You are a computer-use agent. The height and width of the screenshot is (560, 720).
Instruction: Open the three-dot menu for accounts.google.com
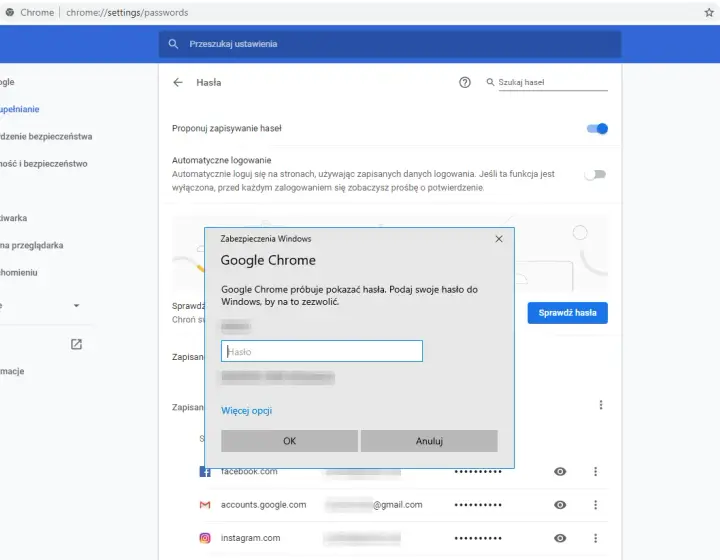pyautogui.click(x=596, y=505)
